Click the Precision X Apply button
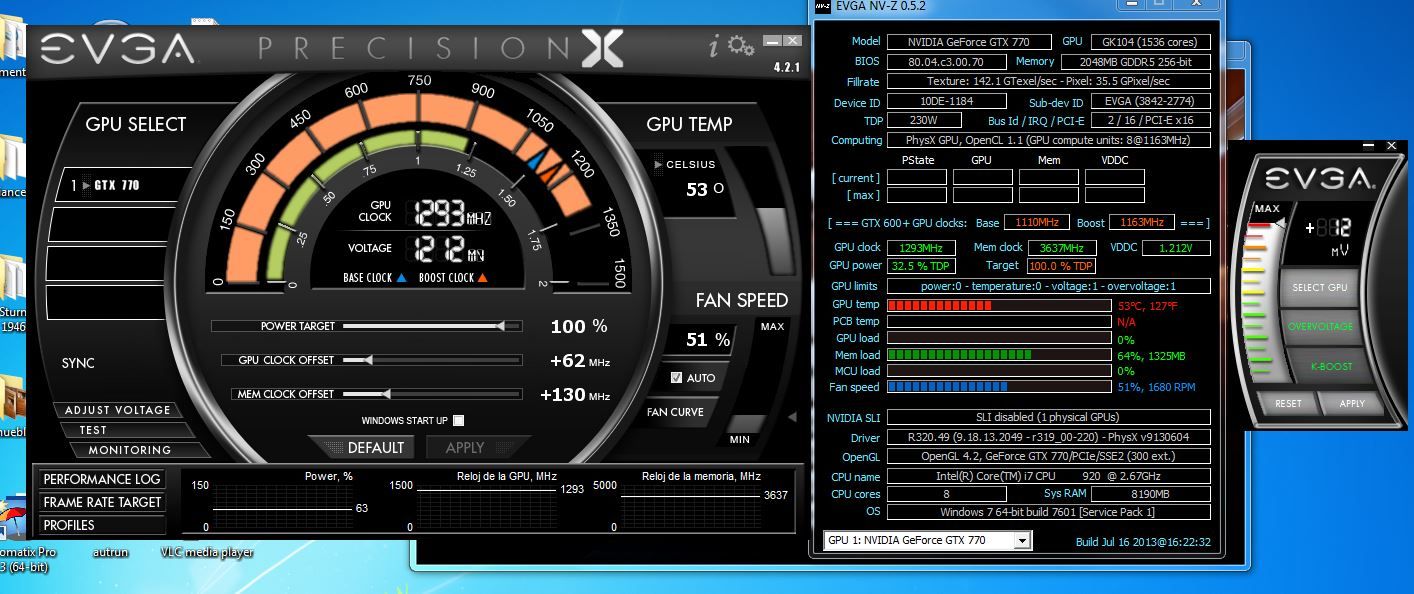 pos(464,448)
